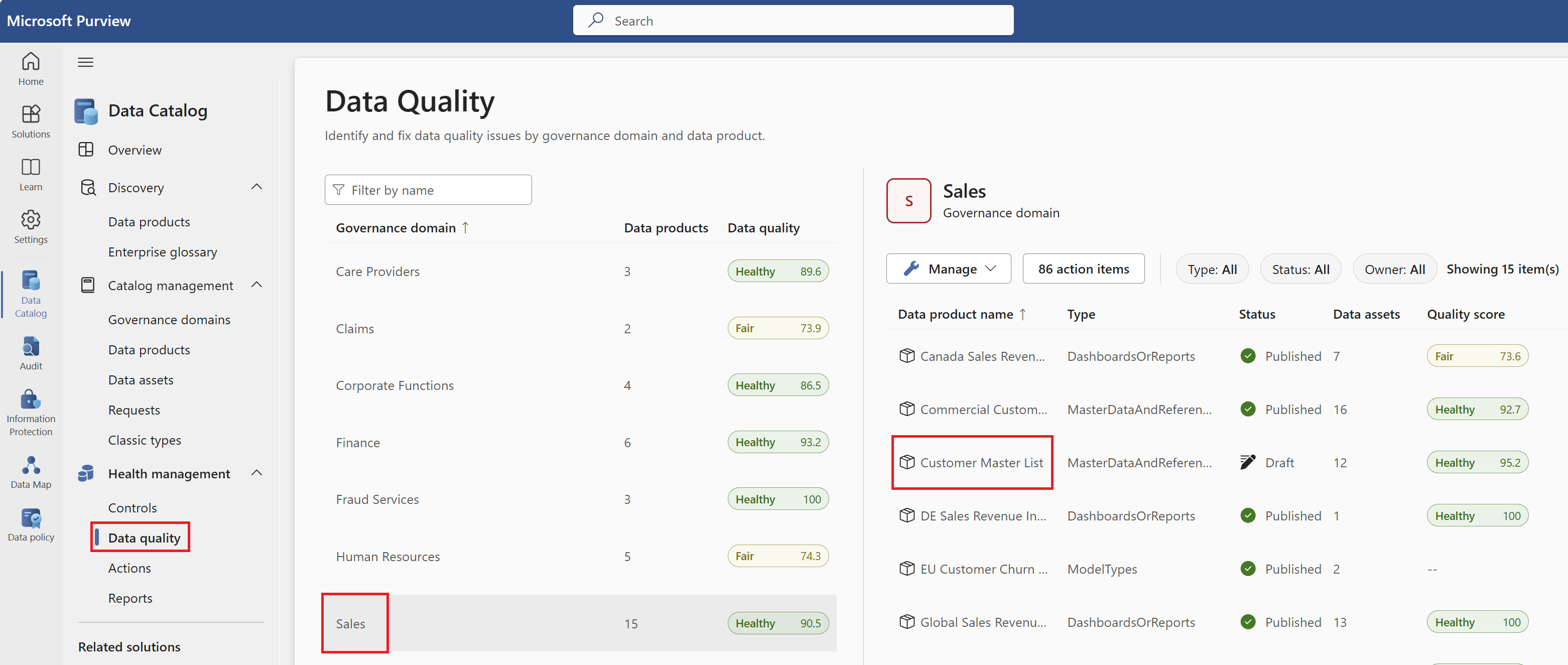
Task: Toggle the hamburger navigation menu icon
Action: pos(85,62)
